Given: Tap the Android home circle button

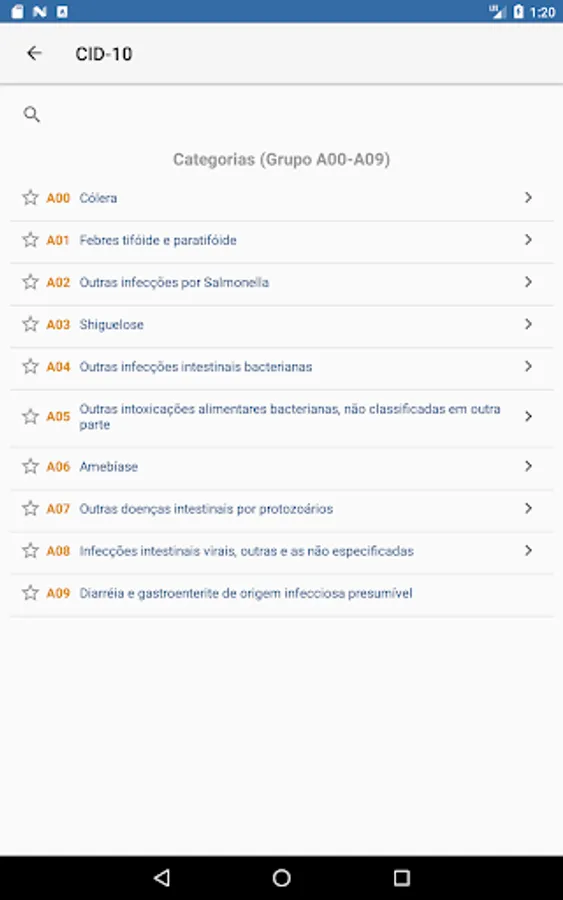Looking at the screenshot, I should tap(281, 877).
